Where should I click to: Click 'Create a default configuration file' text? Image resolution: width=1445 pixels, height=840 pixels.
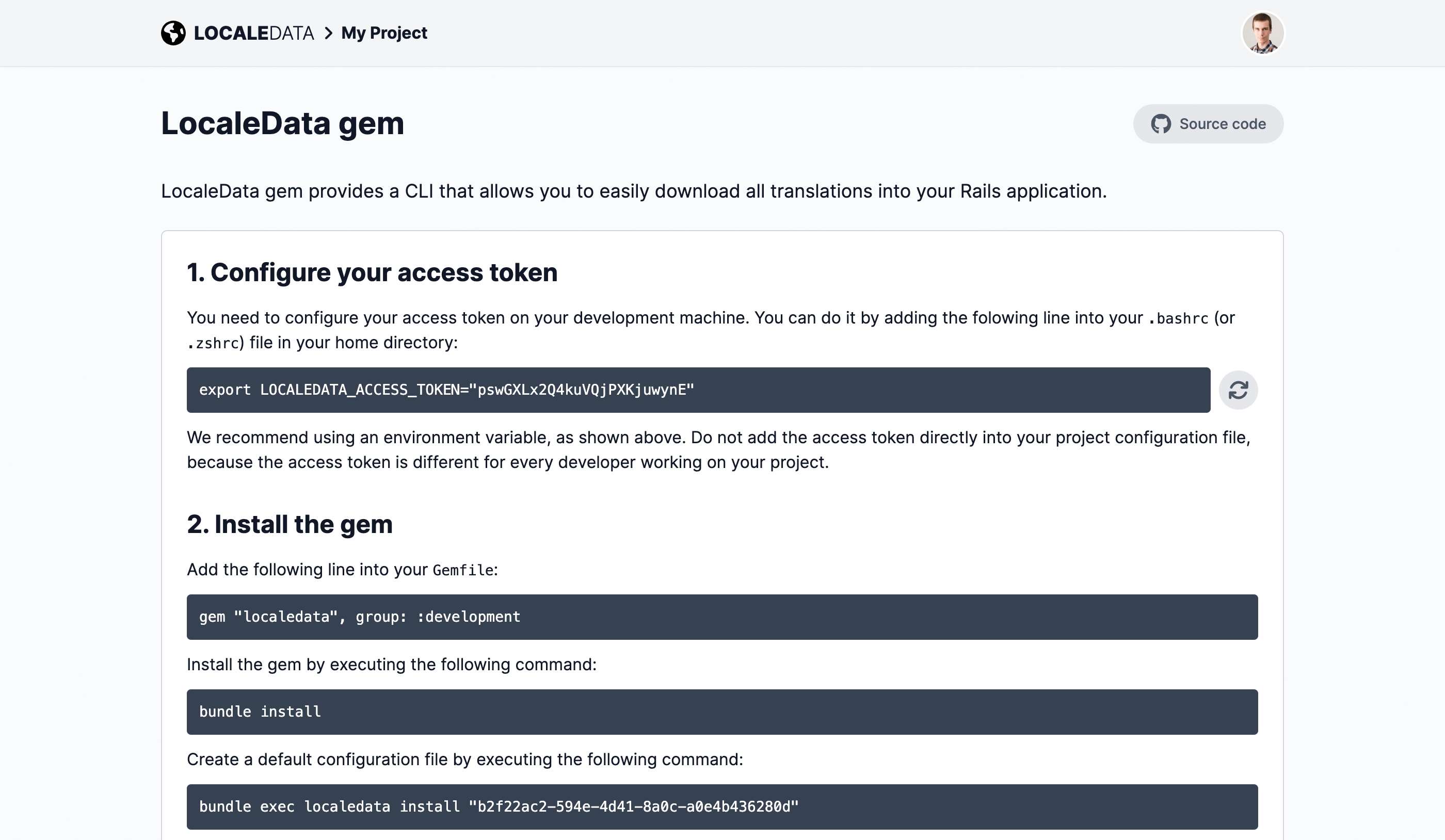point(465,759)
